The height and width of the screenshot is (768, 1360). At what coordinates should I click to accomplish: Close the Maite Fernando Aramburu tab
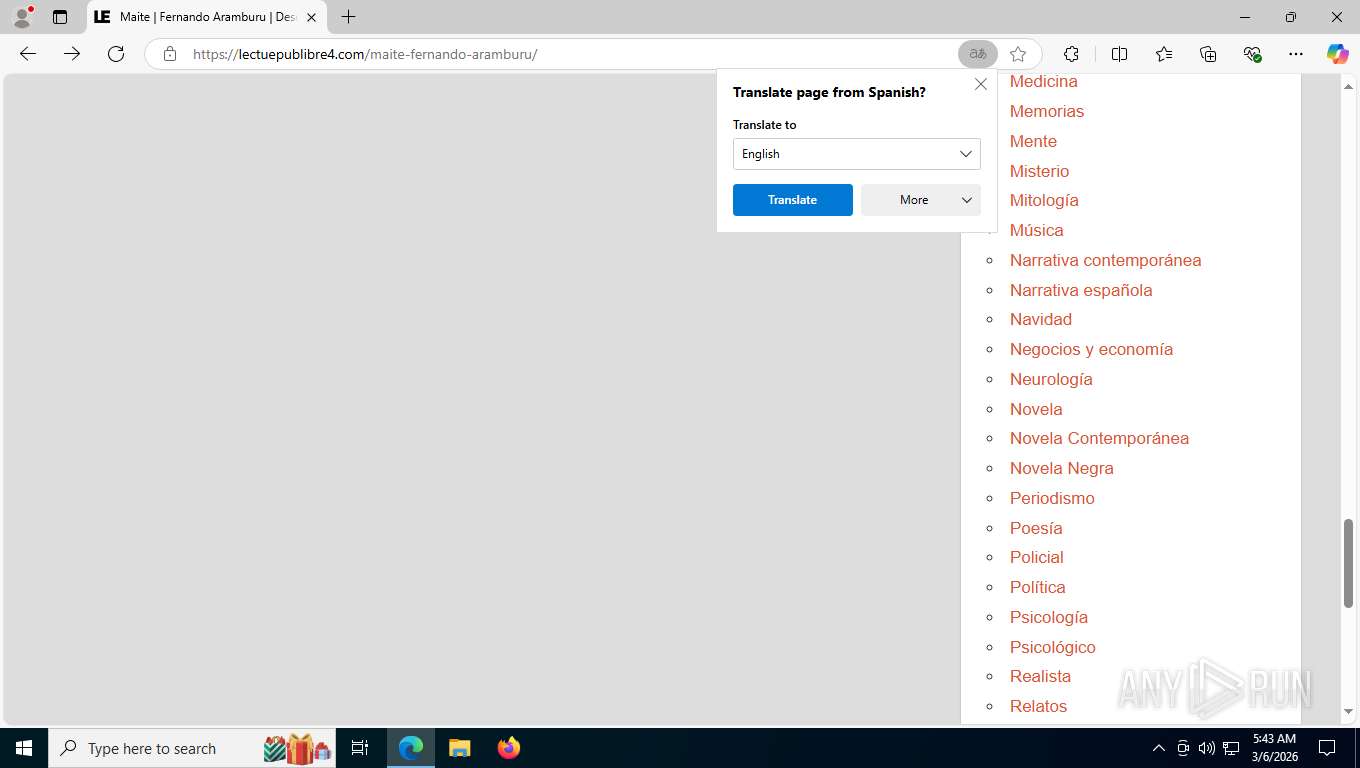(311, 17)
